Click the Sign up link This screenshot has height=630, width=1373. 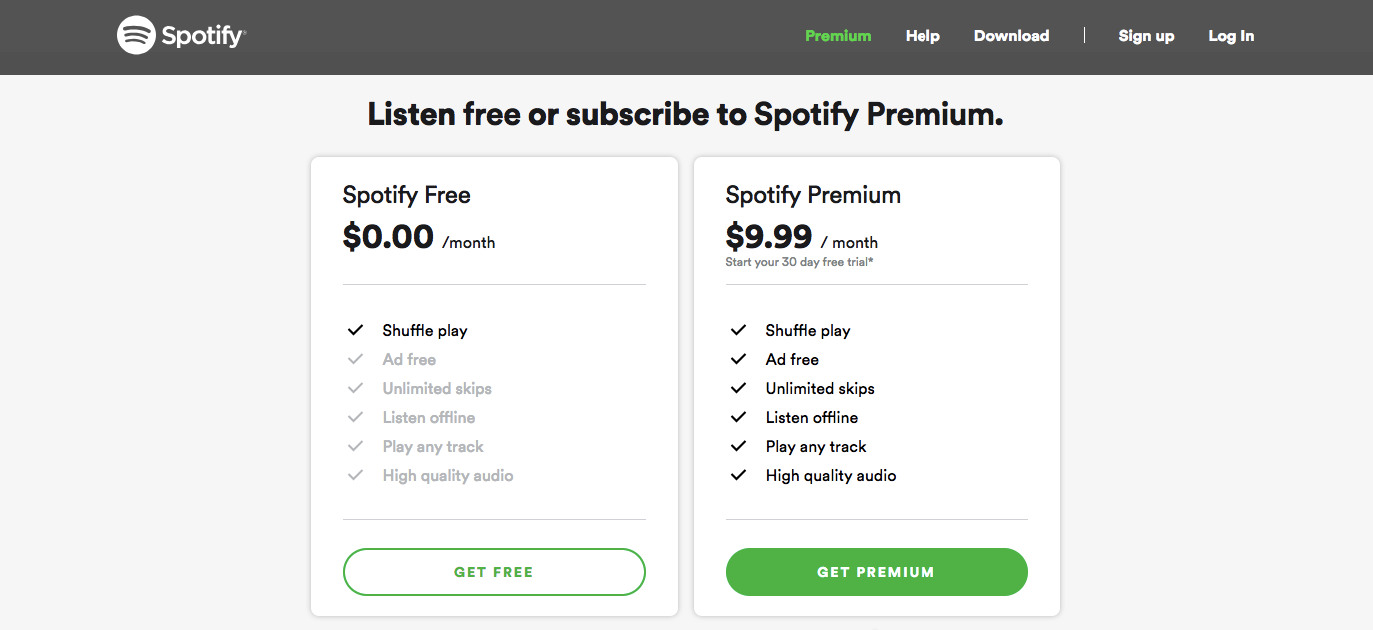click(1146, 36)
